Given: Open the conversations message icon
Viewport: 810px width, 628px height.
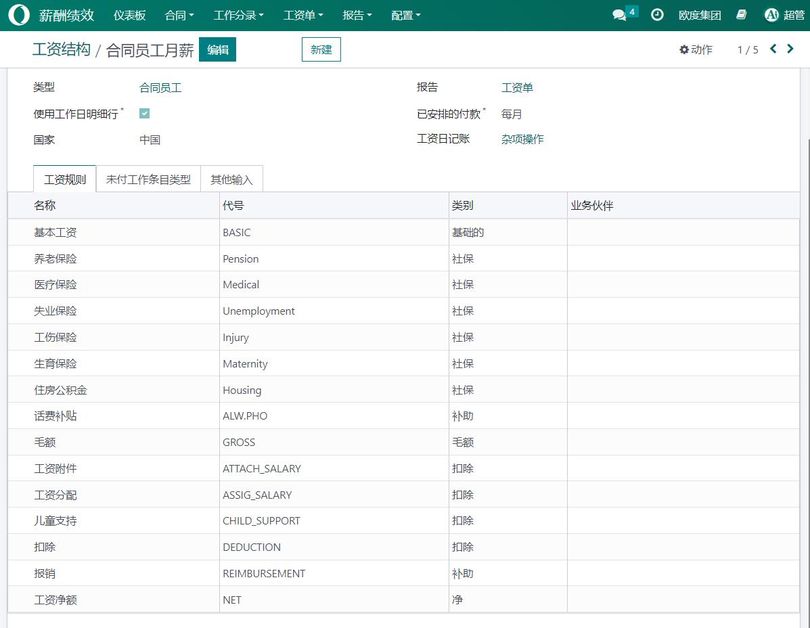Looking at the screenshot, I should click(x=618, y=15).
